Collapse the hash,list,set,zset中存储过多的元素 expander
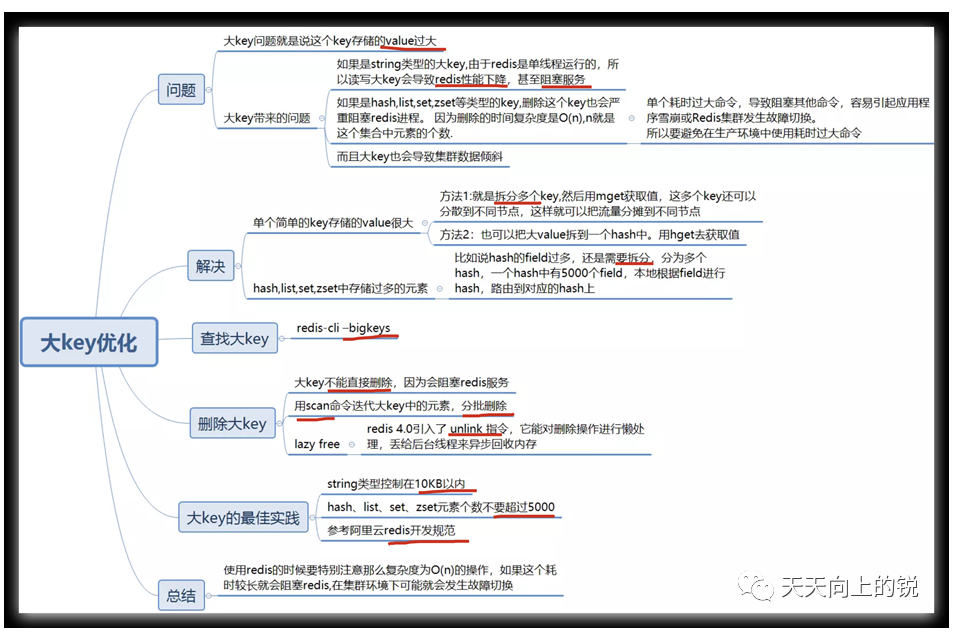Image resolution: width=955 pixels, height=633 pixels. point(439,289)
